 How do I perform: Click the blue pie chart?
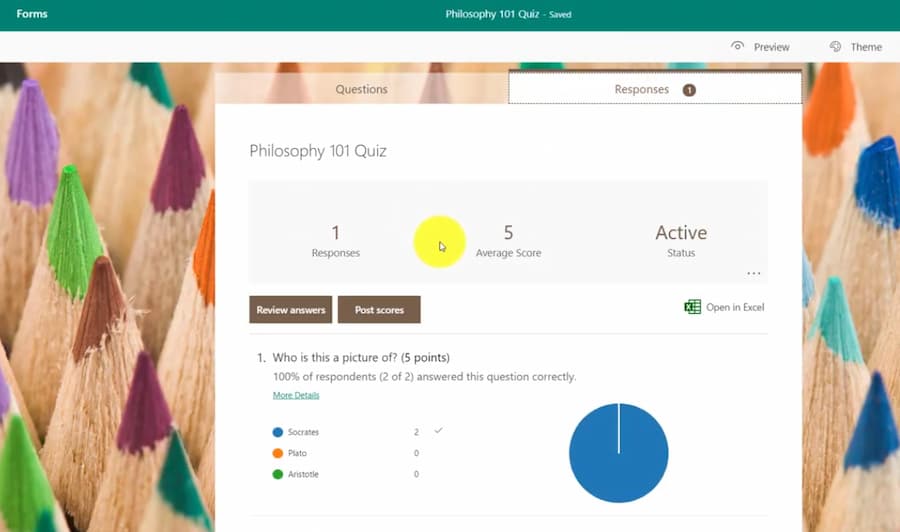(x=618, y=452)
